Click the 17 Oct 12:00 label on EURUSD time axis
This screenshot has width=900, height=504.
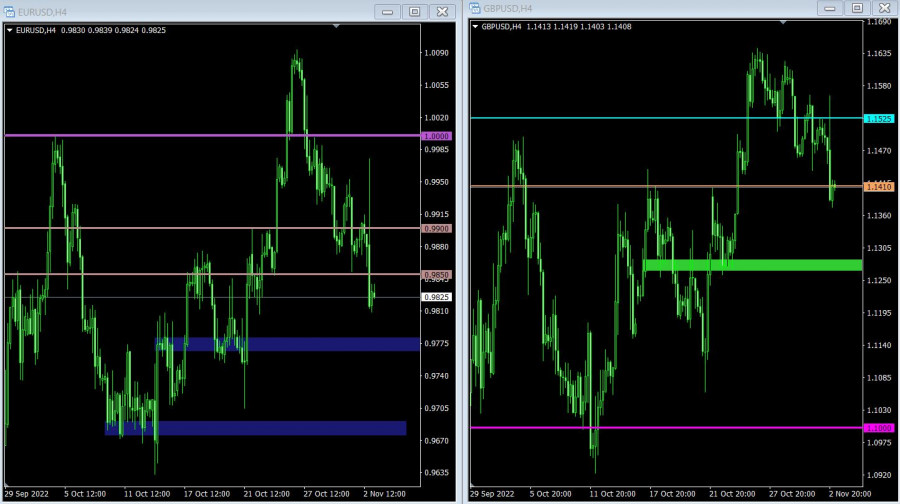pyautogui.click(x=207, y=494)
